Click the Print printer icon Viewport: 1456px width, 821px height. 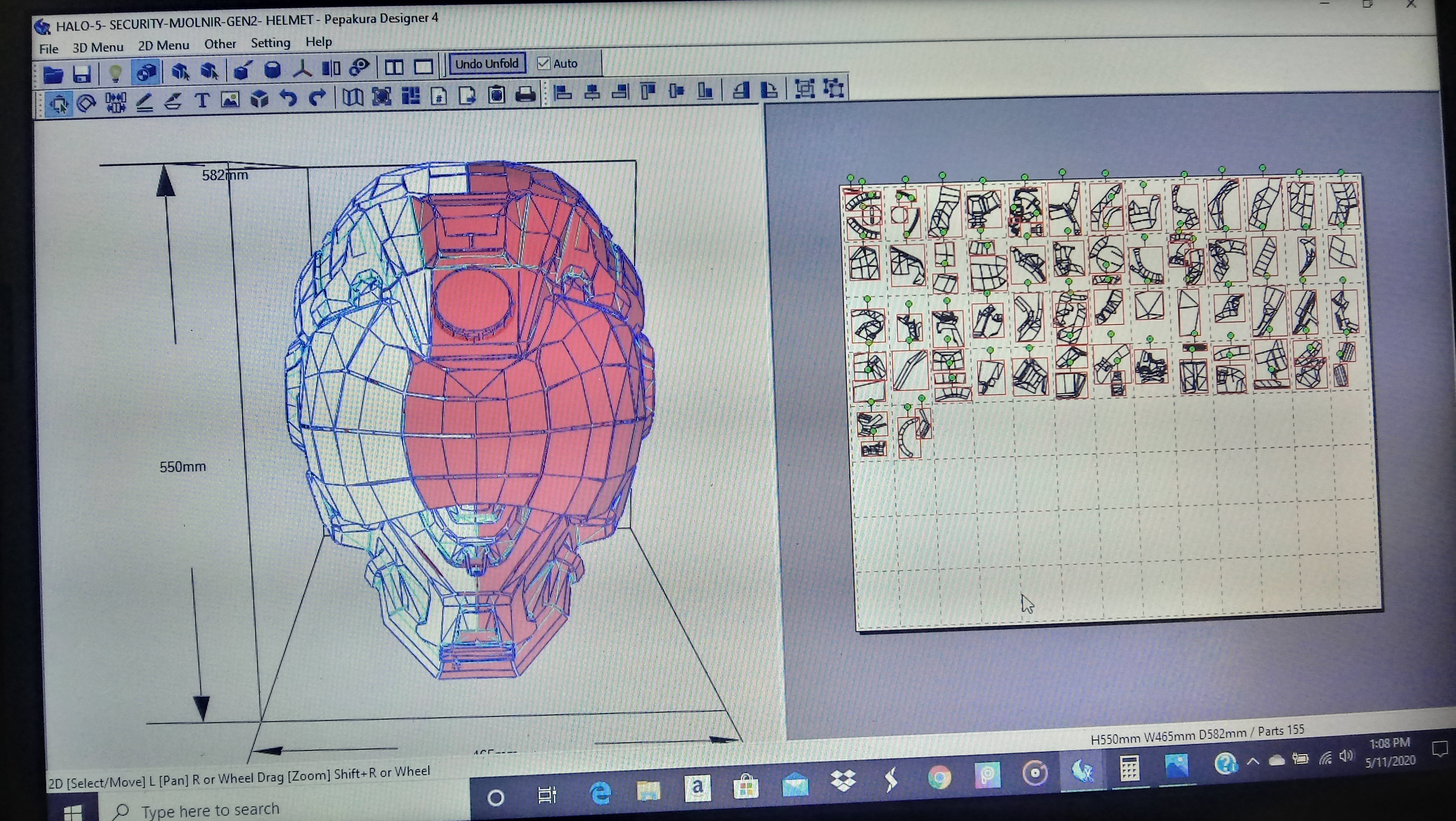[x=525, y=95]
